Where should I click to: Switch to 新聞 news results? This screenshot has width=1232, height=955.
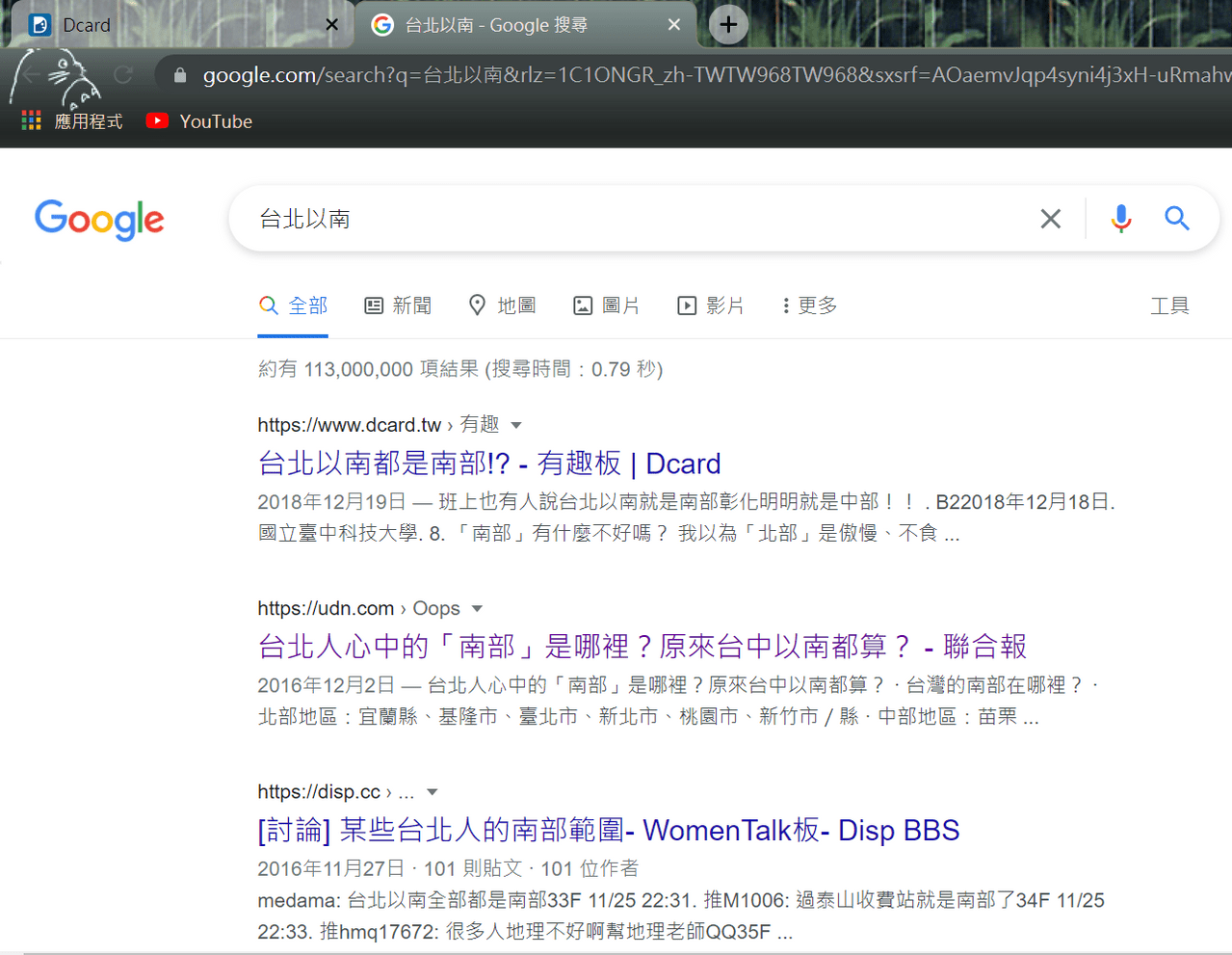(398, 305)
